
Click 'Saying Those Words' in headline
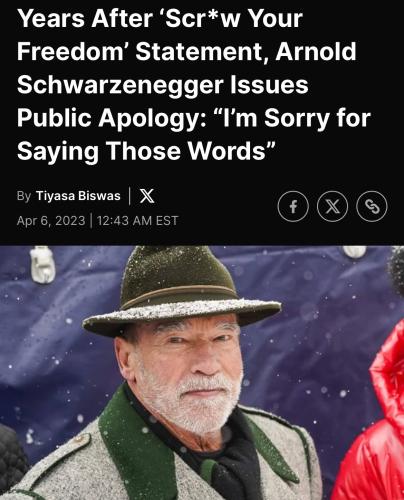click(x=146, y=151)
